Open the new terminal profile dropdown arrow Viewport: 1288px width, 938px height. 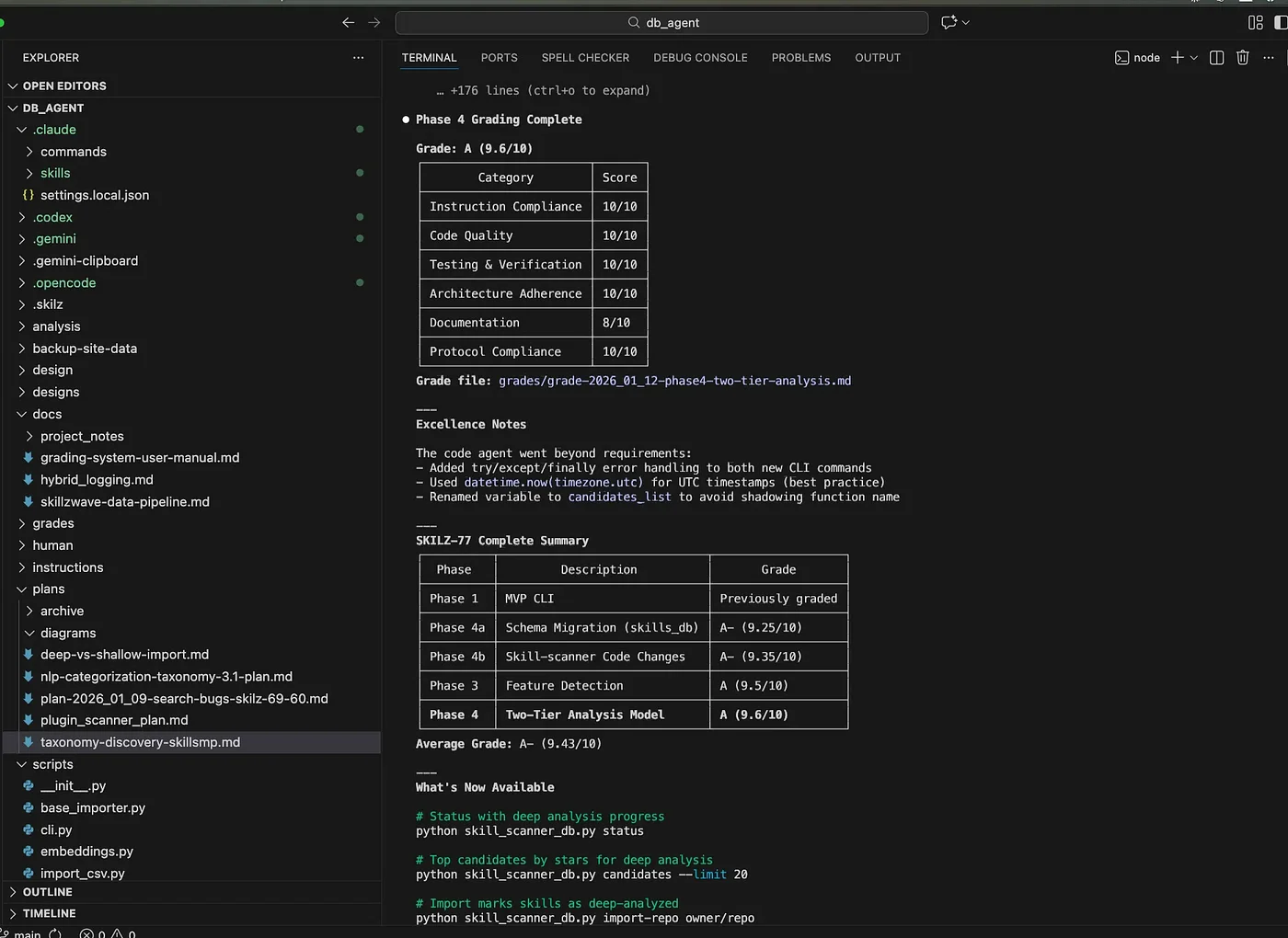click(1194, 58)
